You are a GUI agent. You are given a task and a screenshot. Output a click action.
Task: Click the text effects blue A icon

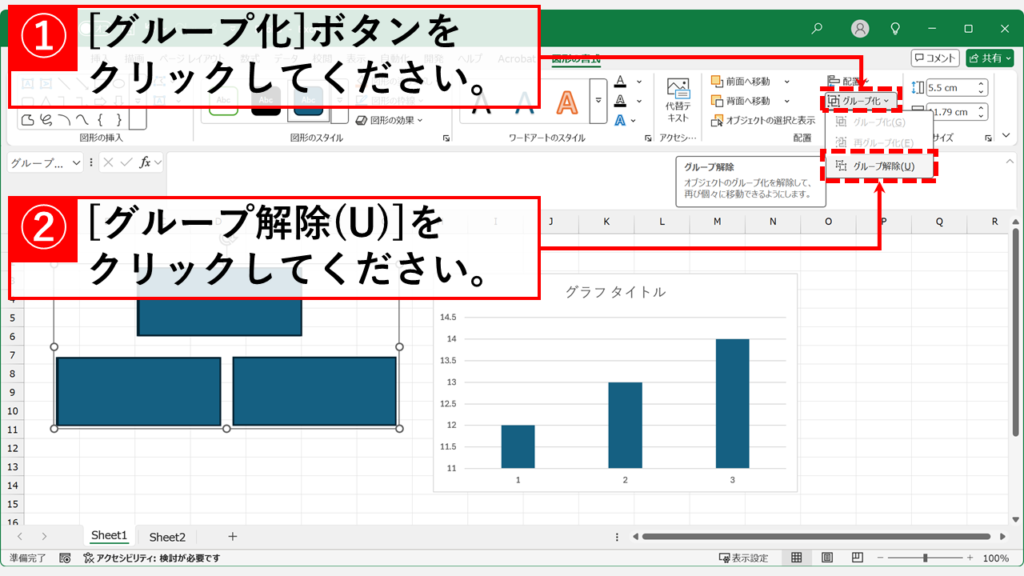point(620,120)
